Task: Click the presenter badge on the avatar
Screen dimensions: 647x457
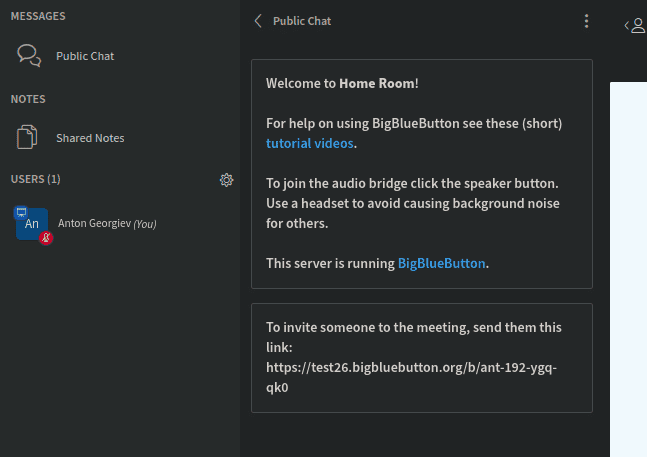Action: point(21,212)
